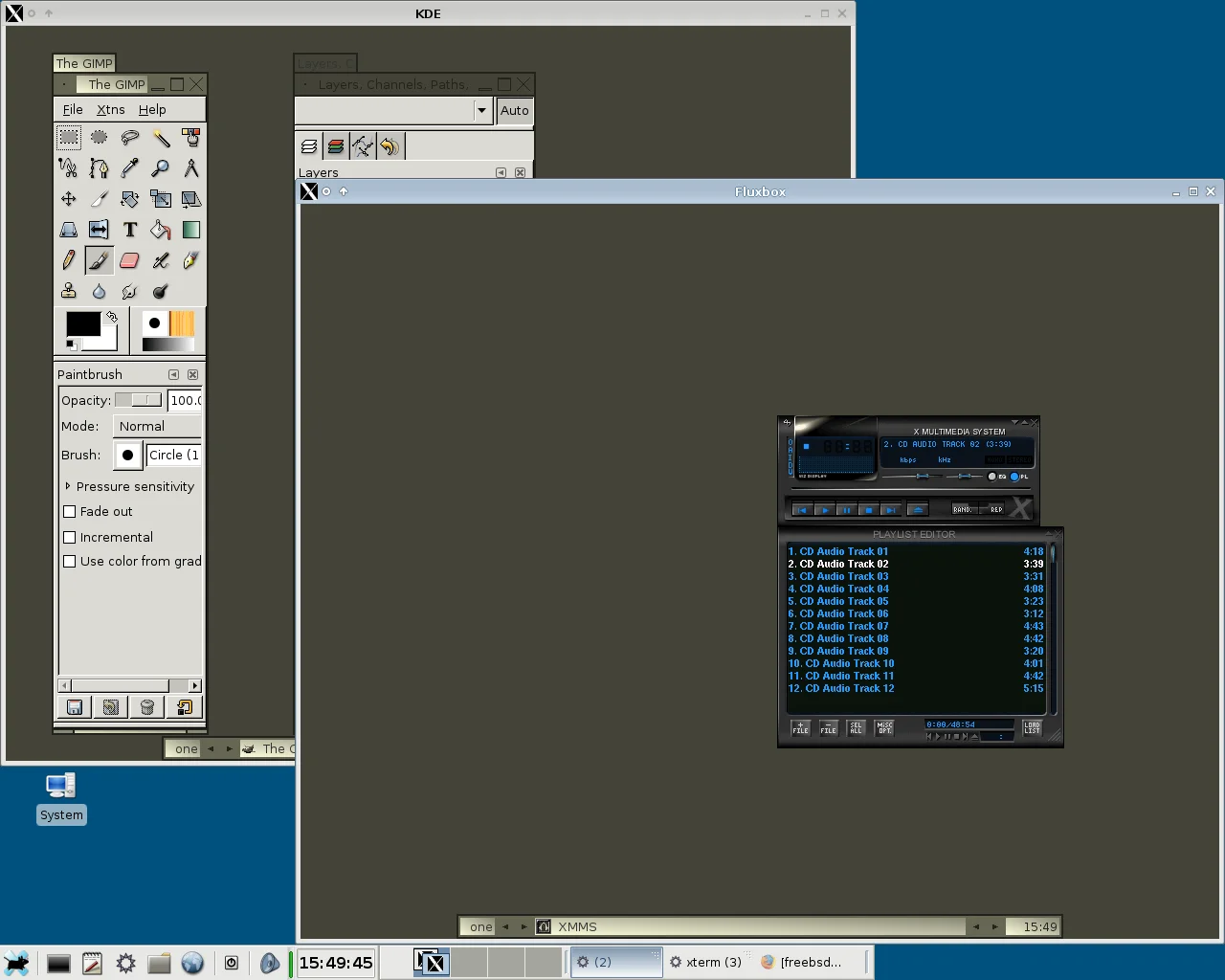Image resolution: width=1225 pixels, height=980 pixels.
Task: Pick the Pencil tool
Action: pyautogui.click(x=69, y=260)
